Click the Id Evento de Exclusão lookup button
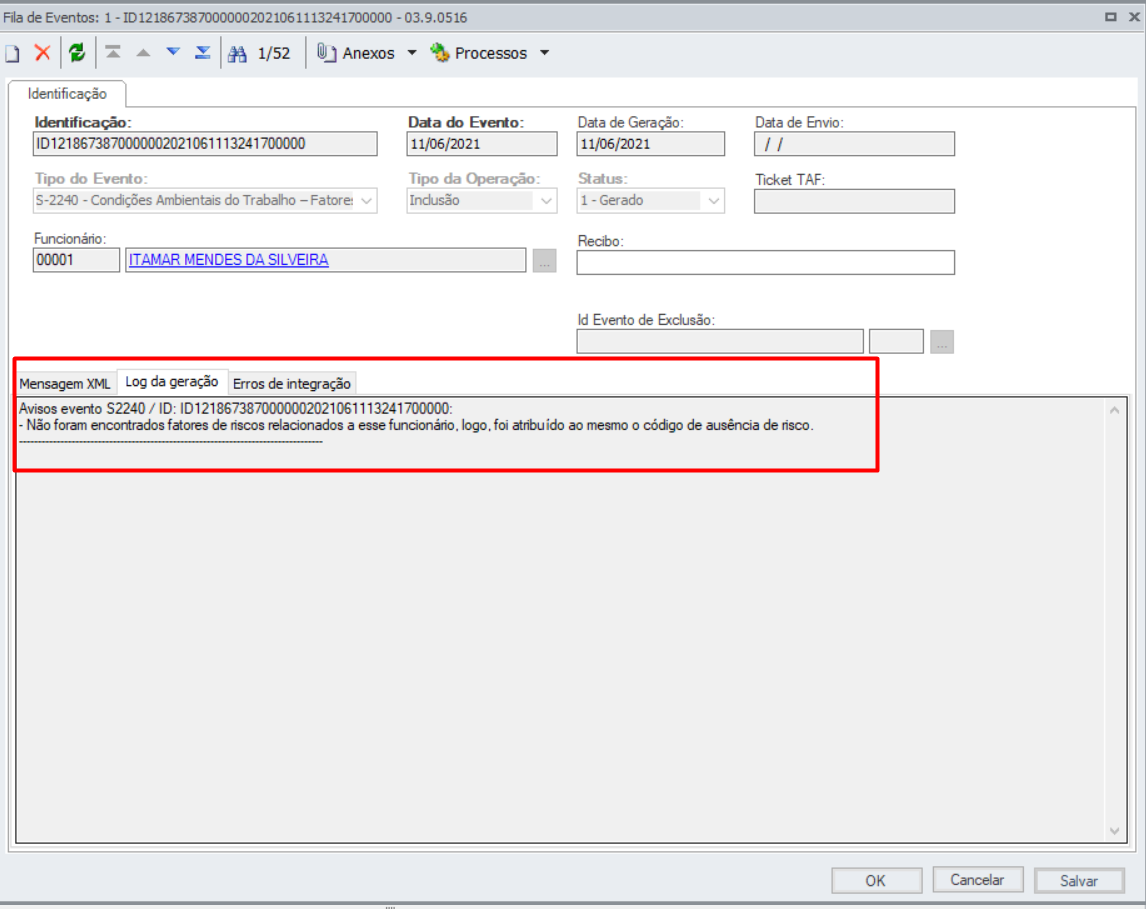Screen dimensions: 1146x909 [x=942, y=341]
